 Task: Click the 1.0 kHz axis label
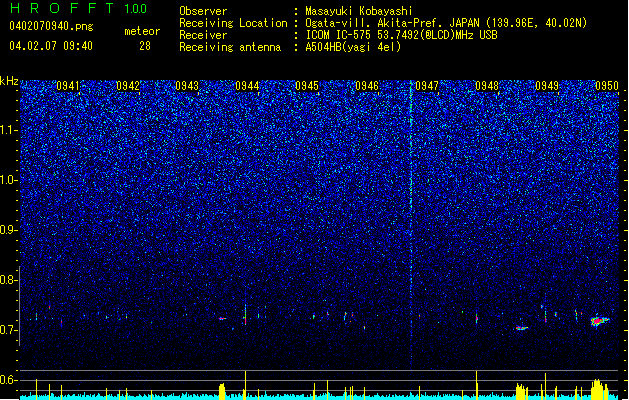click(8, 180)
